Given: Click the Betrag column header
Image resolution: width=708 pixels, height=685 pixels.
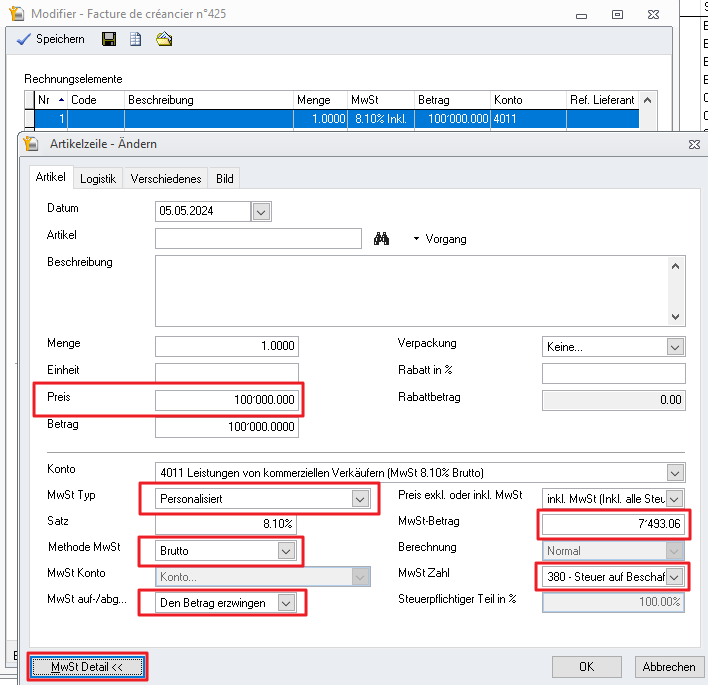Looking at the screenshot, I should [x=452, y=100].
